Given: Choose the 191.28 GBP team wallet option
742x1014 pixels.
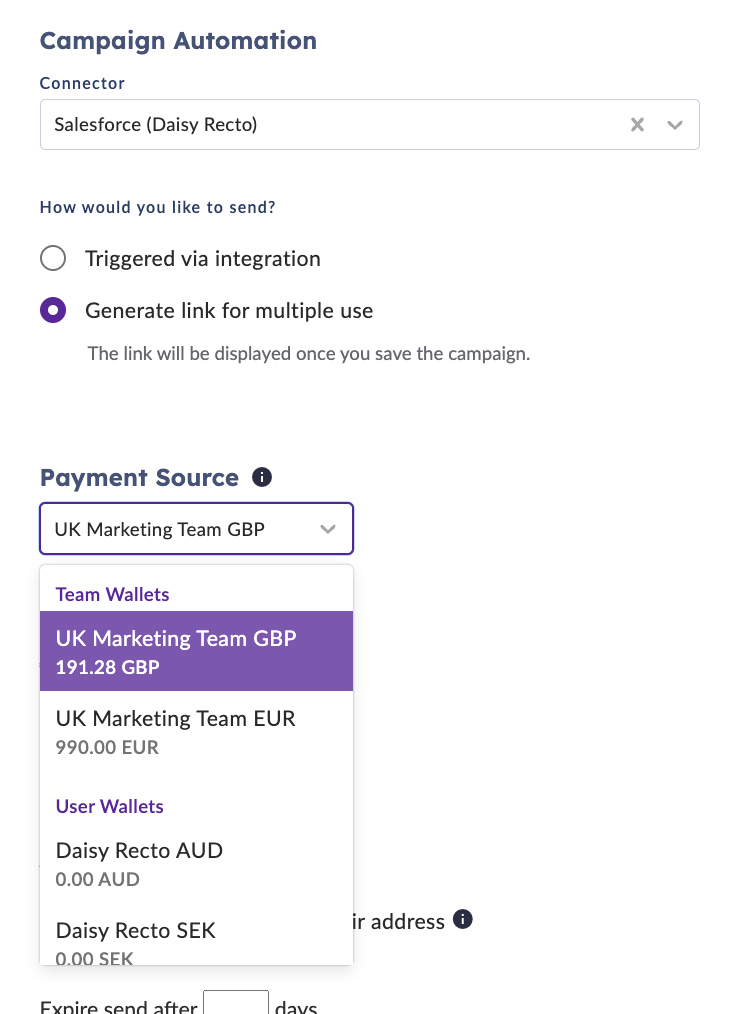Looking at the screenshot, I should tap(196, 651).
